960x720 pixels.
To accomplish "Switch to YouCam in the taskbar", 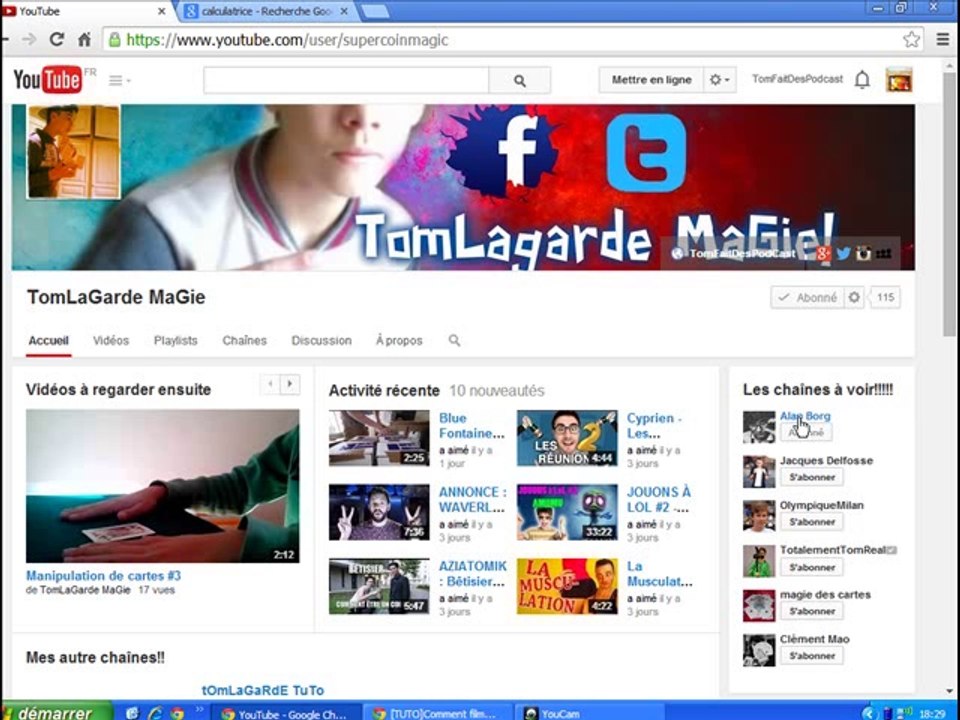I will [590, 713].
